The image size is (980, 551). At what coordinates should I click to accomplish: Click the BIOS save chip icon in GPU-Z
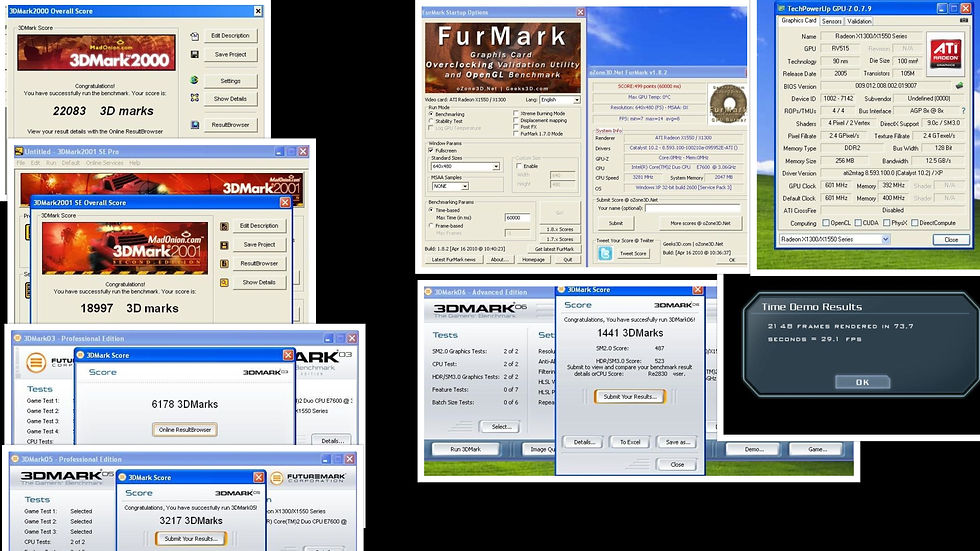pyautogui.click(x=959, y=86)
